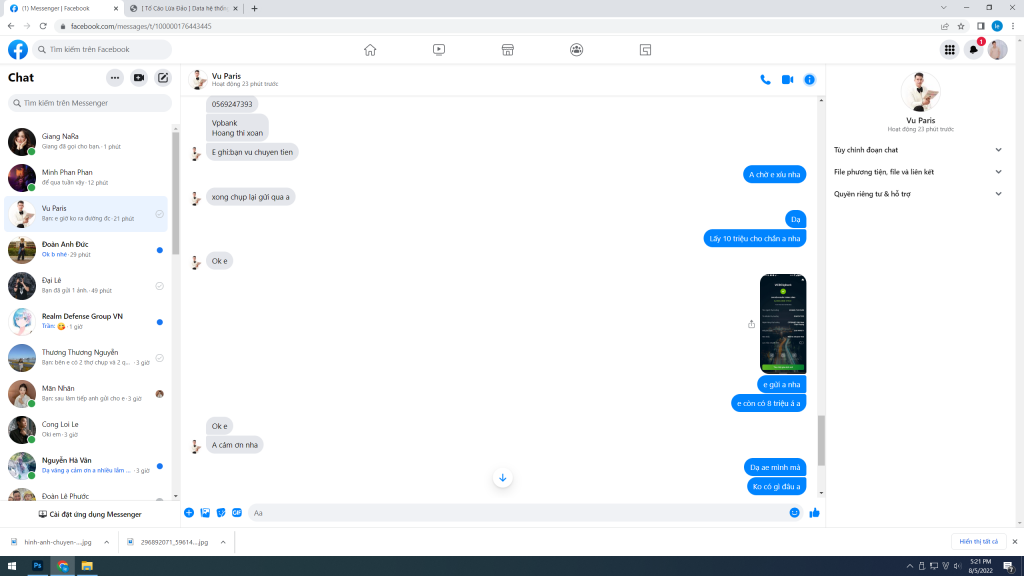The width and height of the screenshot is (1024, 576).
Task: Open the sent phone screenshot thumbnail
Action: pyautogui.click(x=783, y=324)
